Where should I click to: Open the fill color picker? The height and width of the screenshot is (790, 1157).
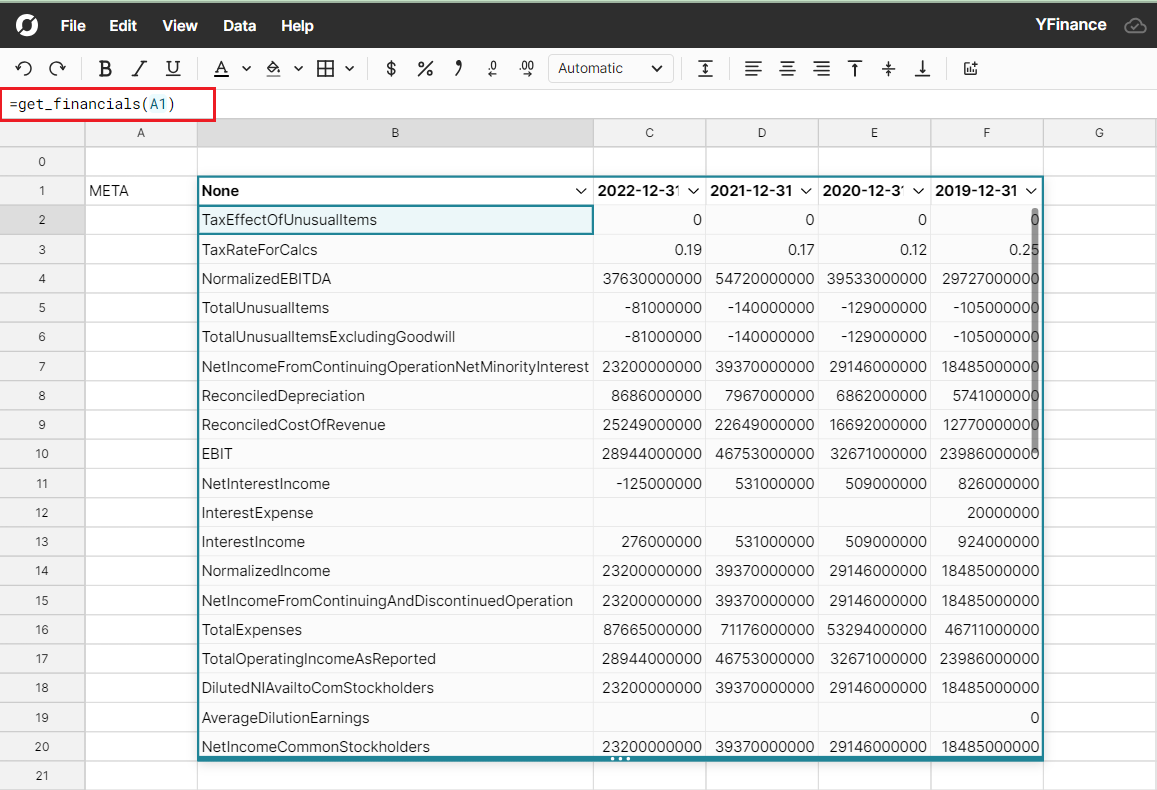coord(277,68)
